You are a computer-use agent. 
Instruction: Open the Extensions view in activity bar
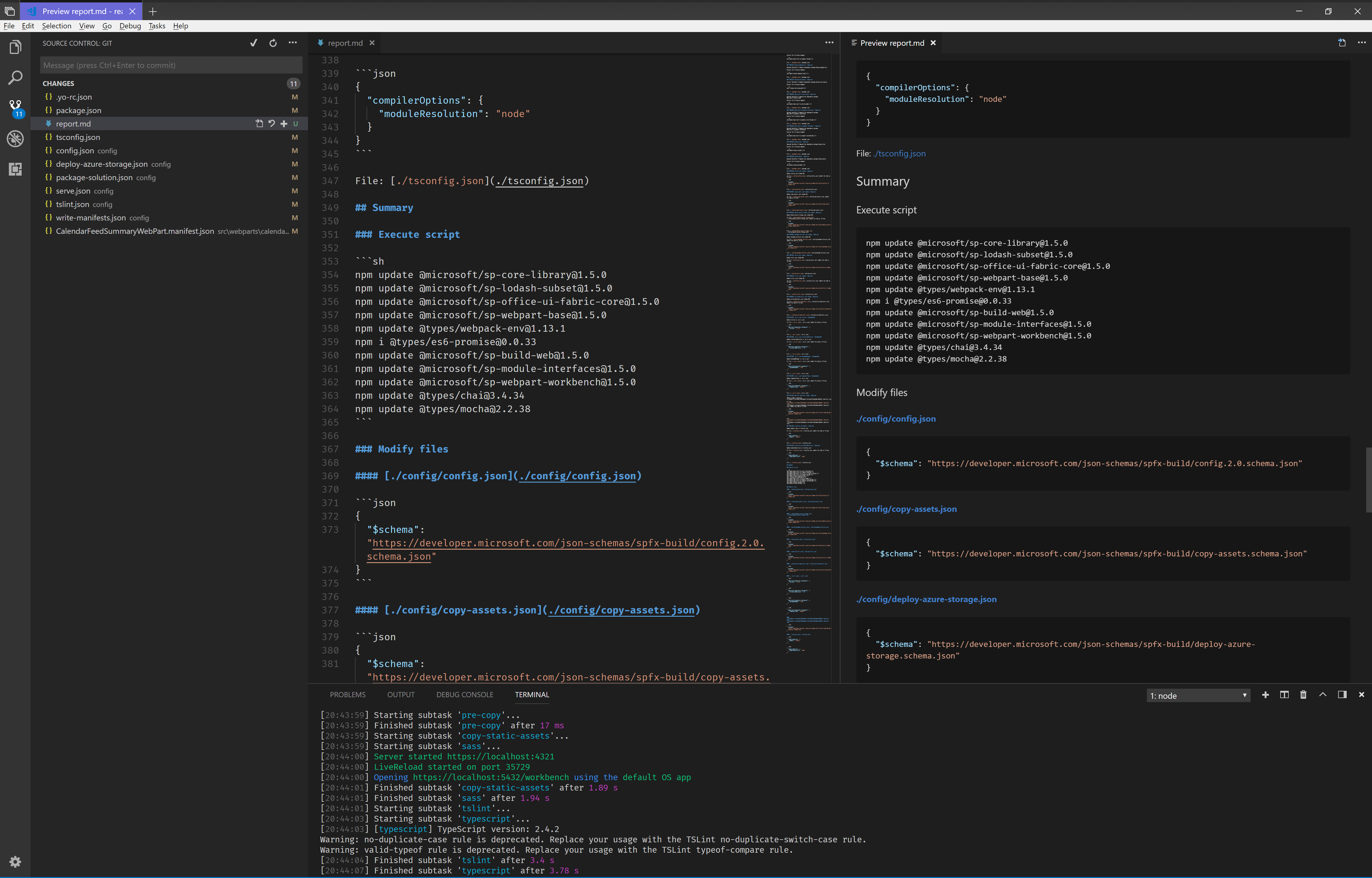click(x=15, y=169)
